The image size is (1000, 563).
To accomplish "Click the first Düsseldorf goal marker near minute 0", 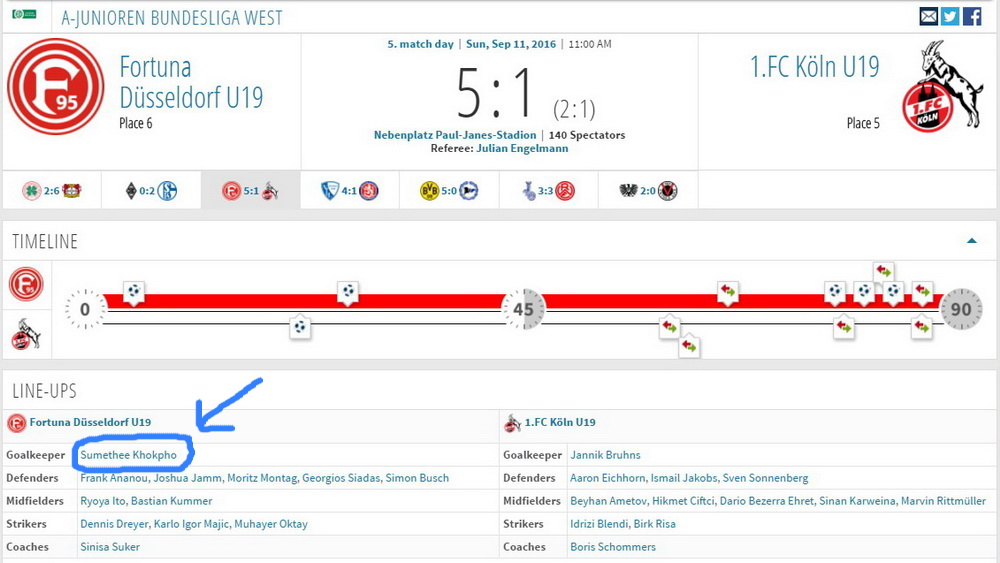I will (x=133, y=292).
